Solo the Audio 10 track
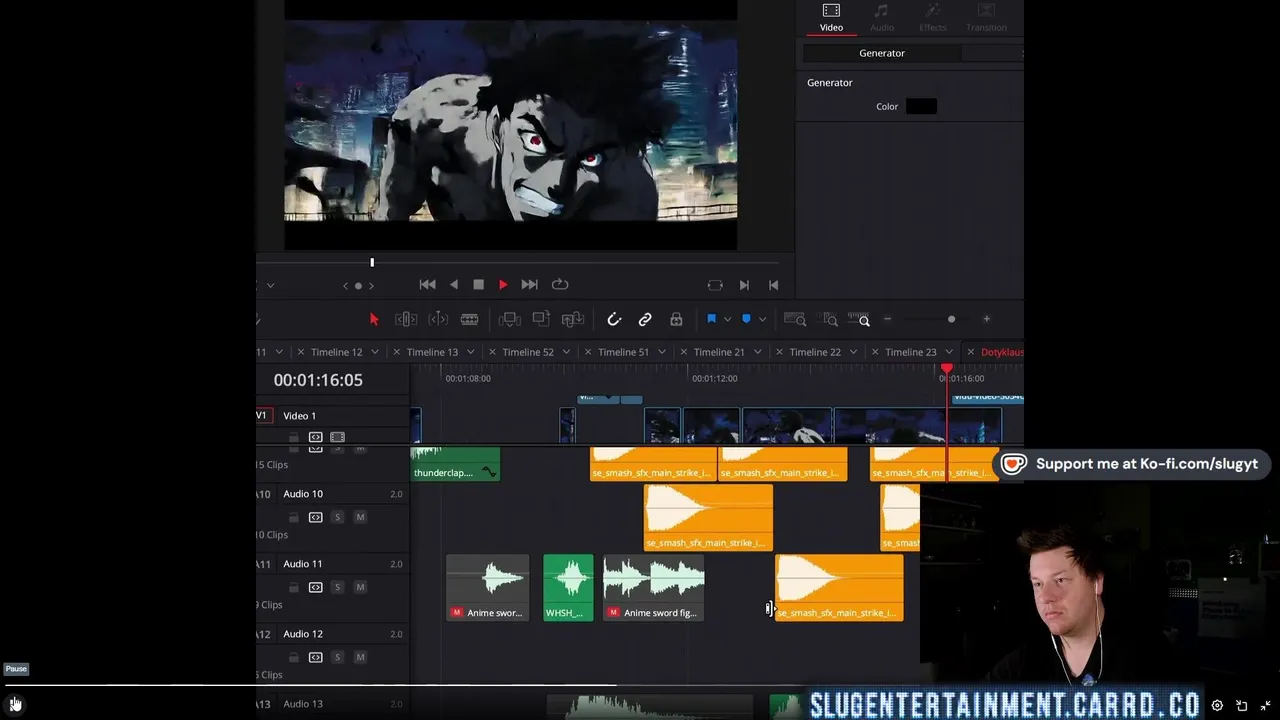 pos(337,517)
